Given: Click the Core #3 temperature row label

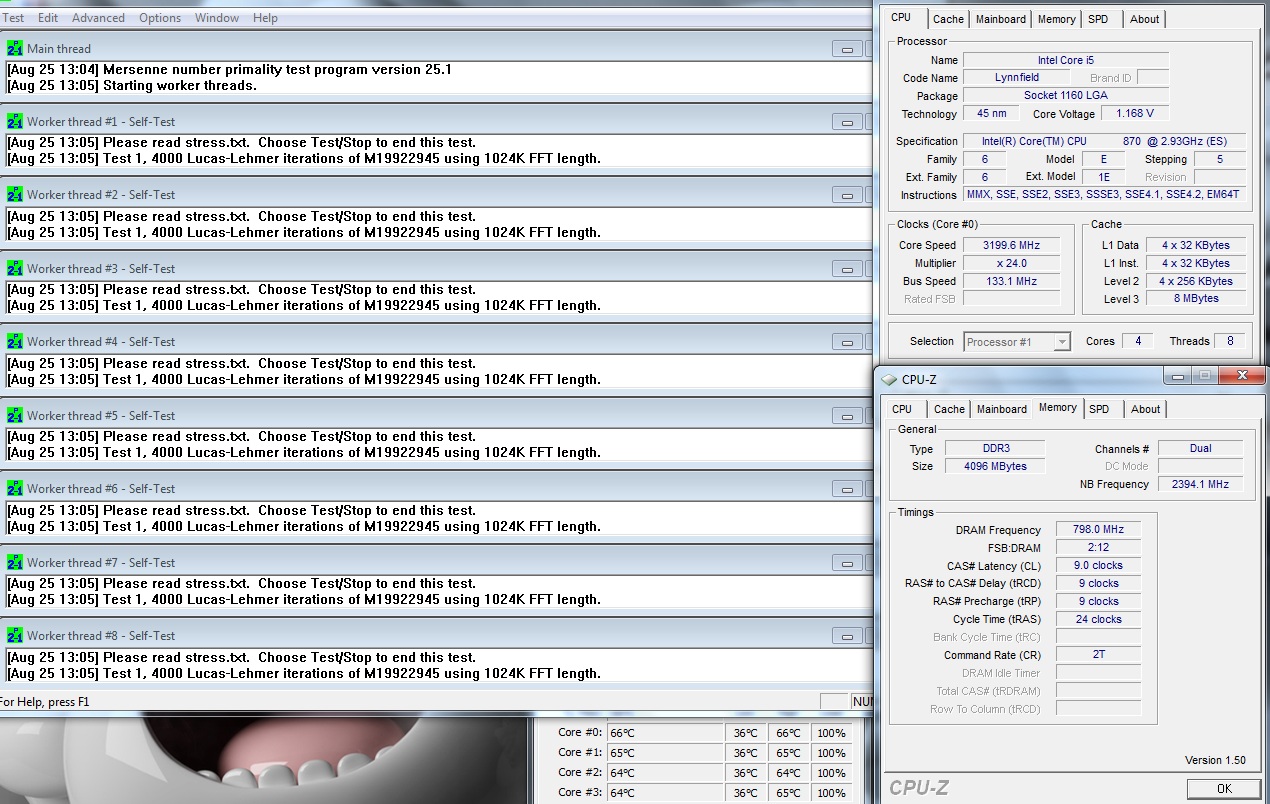Looking at the screenshot, I should pos(580,793).
